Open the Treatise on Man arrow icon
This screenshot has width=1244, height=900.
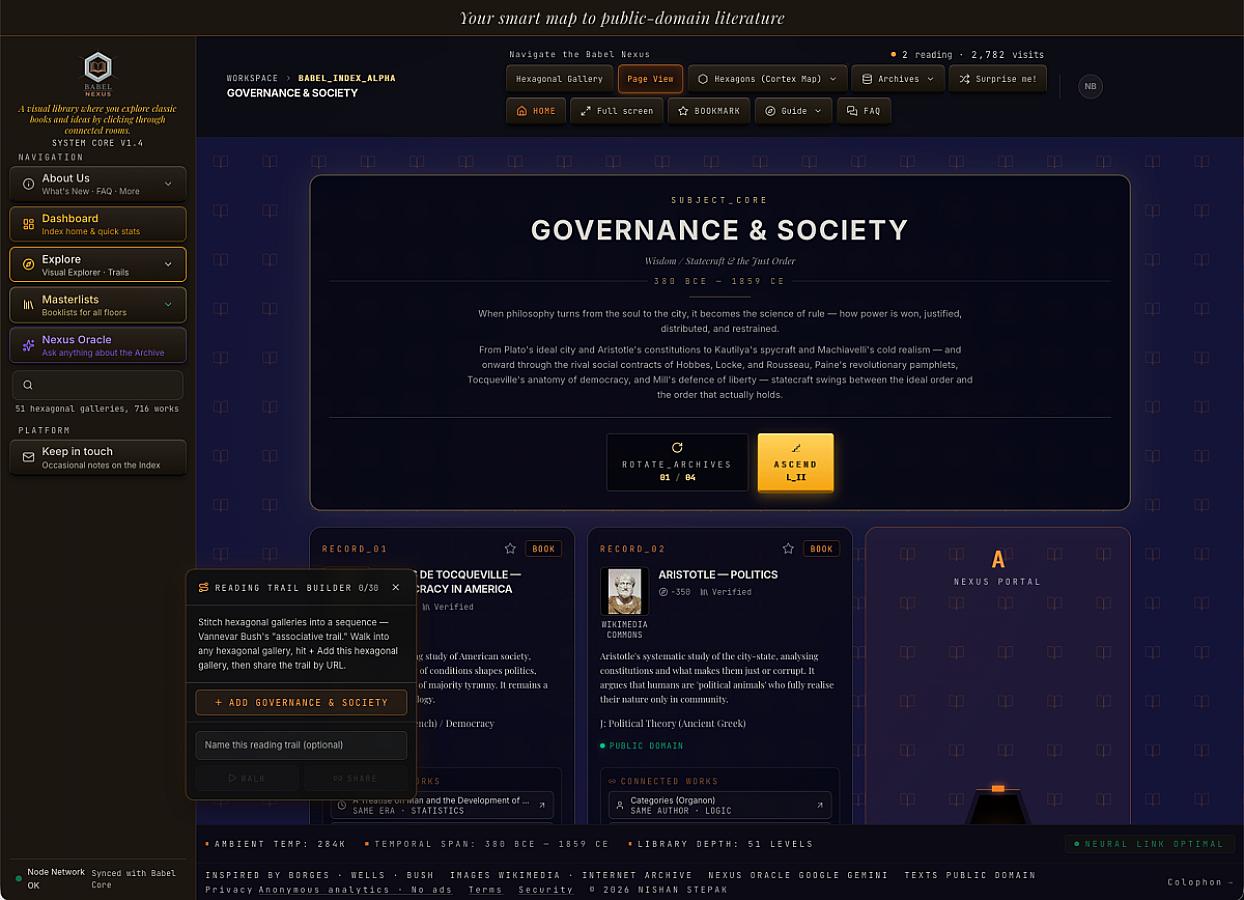[x=542, y=805]
